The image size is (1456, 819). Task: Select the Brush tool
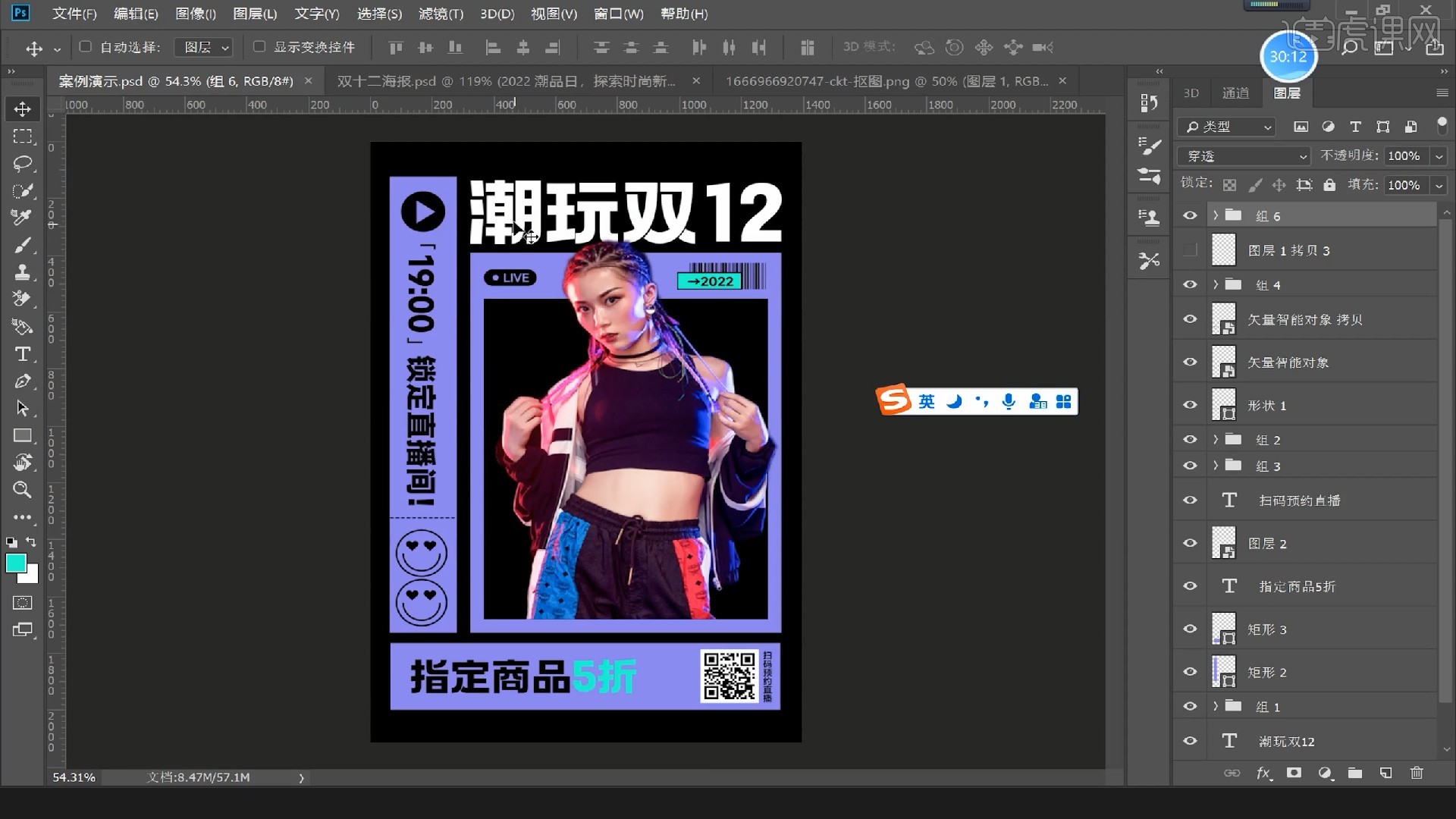click(x=22, y=245)
